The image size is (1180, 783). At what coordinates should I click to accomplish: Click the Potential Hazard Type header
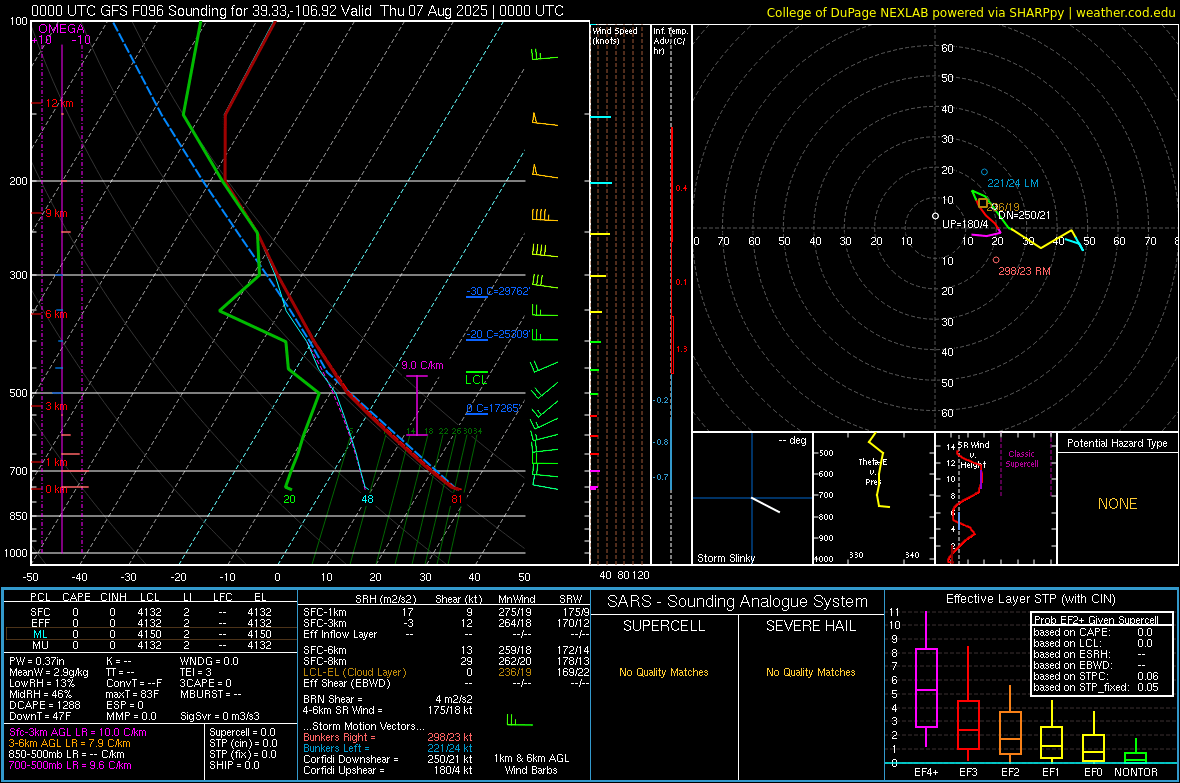pyautogui.click(x=1117, y=443)
